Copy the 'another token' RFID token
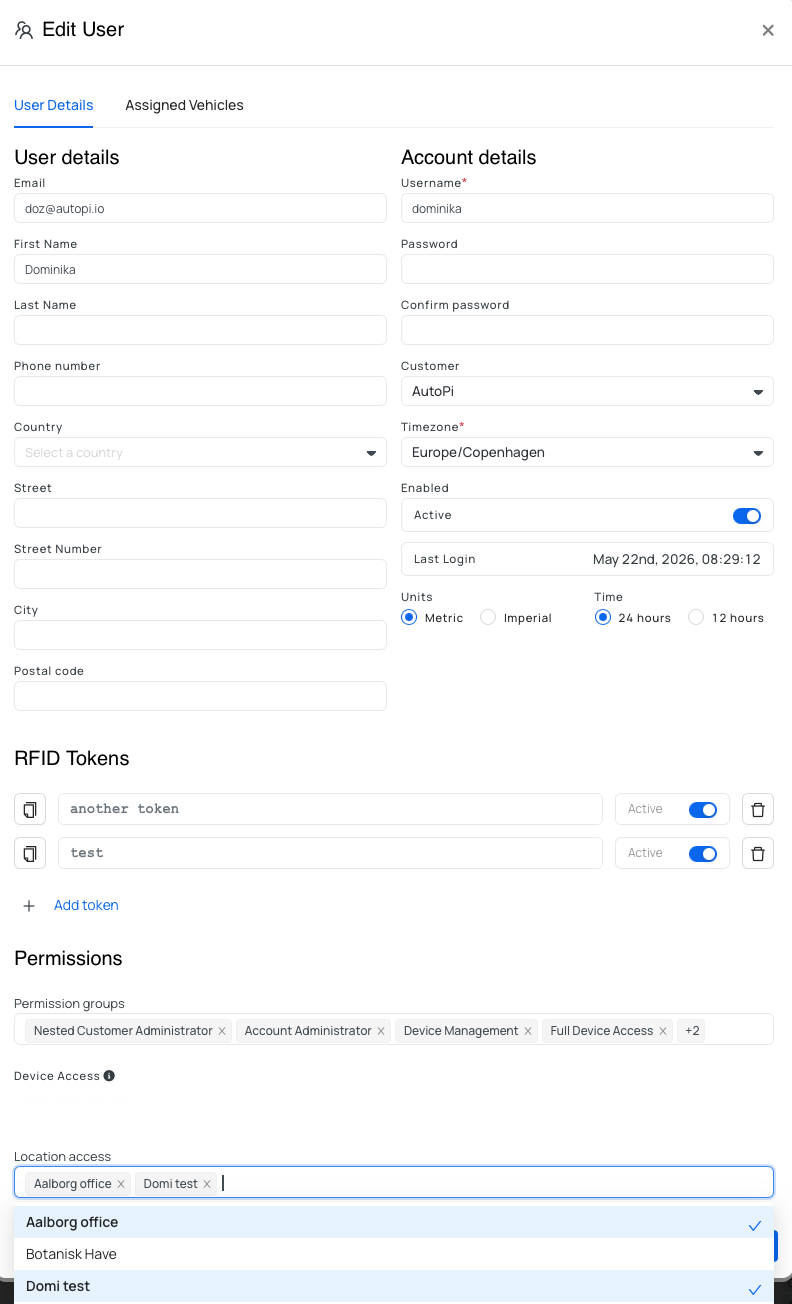This screenshot has height=1304, width=792. point(30,809)
